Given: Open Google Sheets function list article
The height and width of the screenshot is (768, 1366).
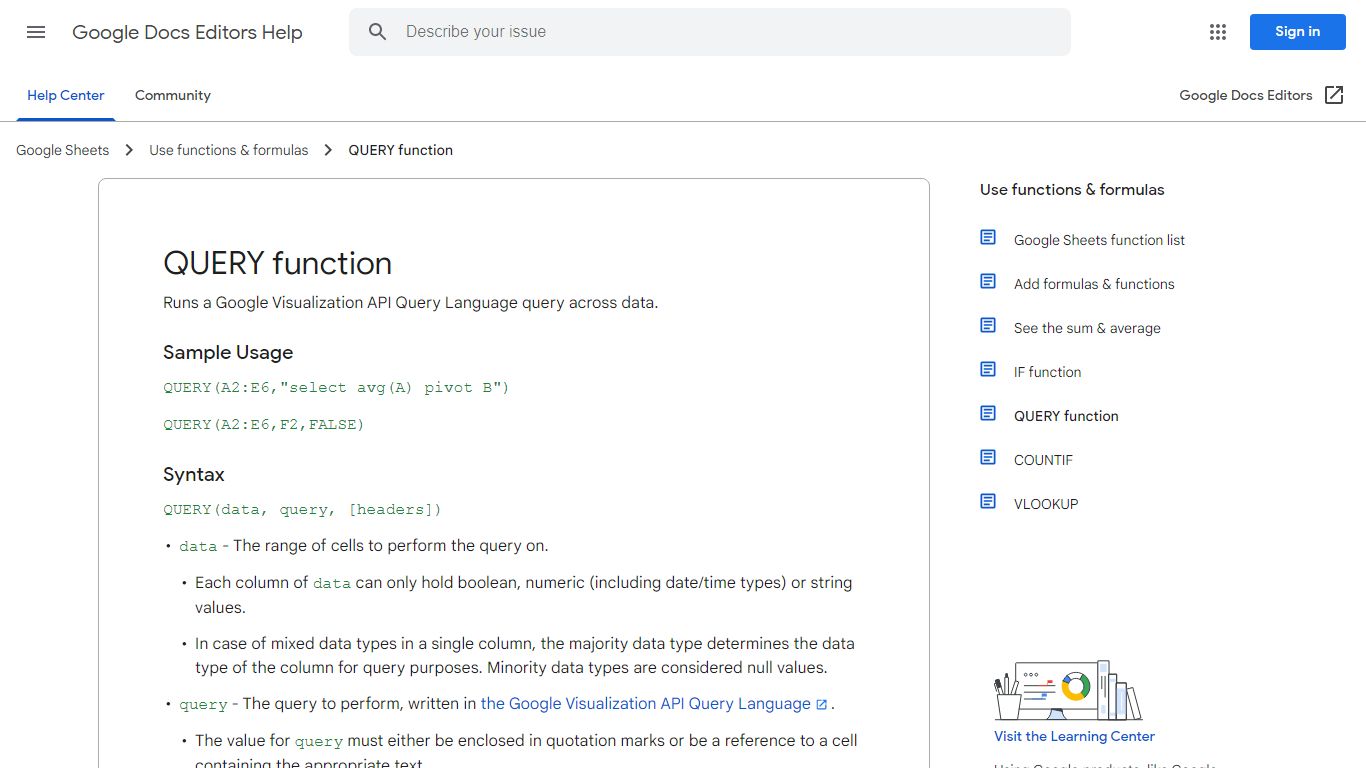Looking at the screenshot, I should 1099,240.
